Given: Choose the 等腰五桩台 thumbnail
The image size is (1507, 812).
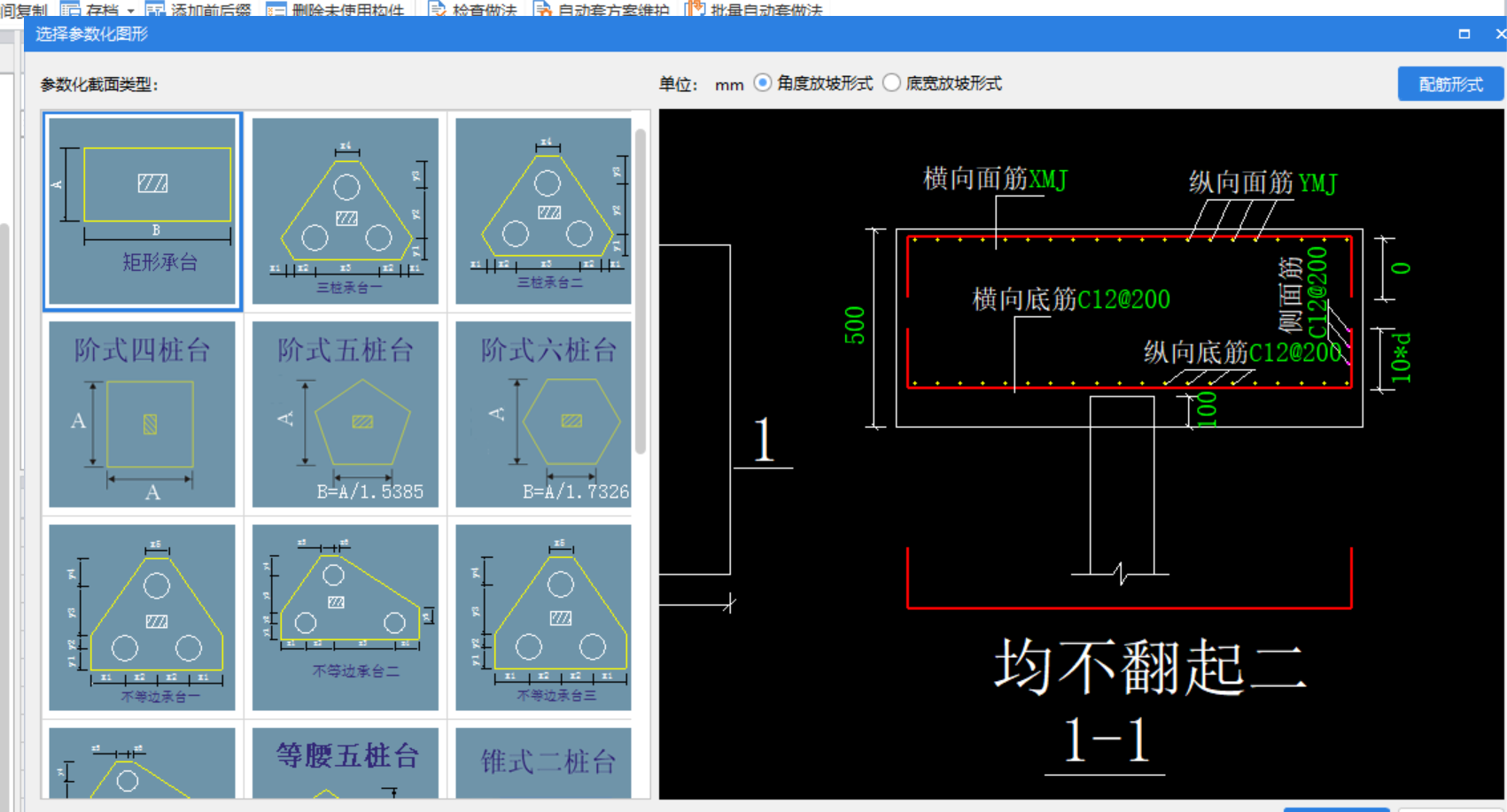Looking at the screenshot, I should pyautogui.click(x=346, y=762).
